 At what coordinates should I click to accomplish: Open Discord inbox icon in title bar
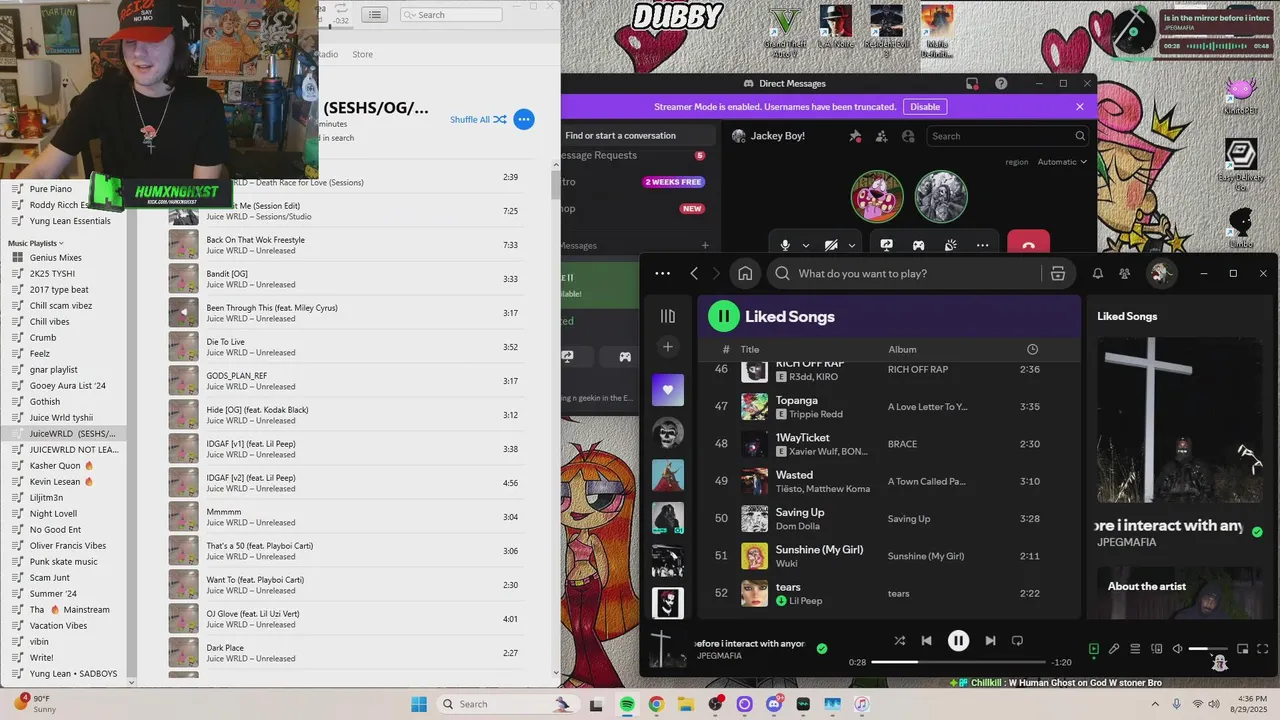(972, 83)
